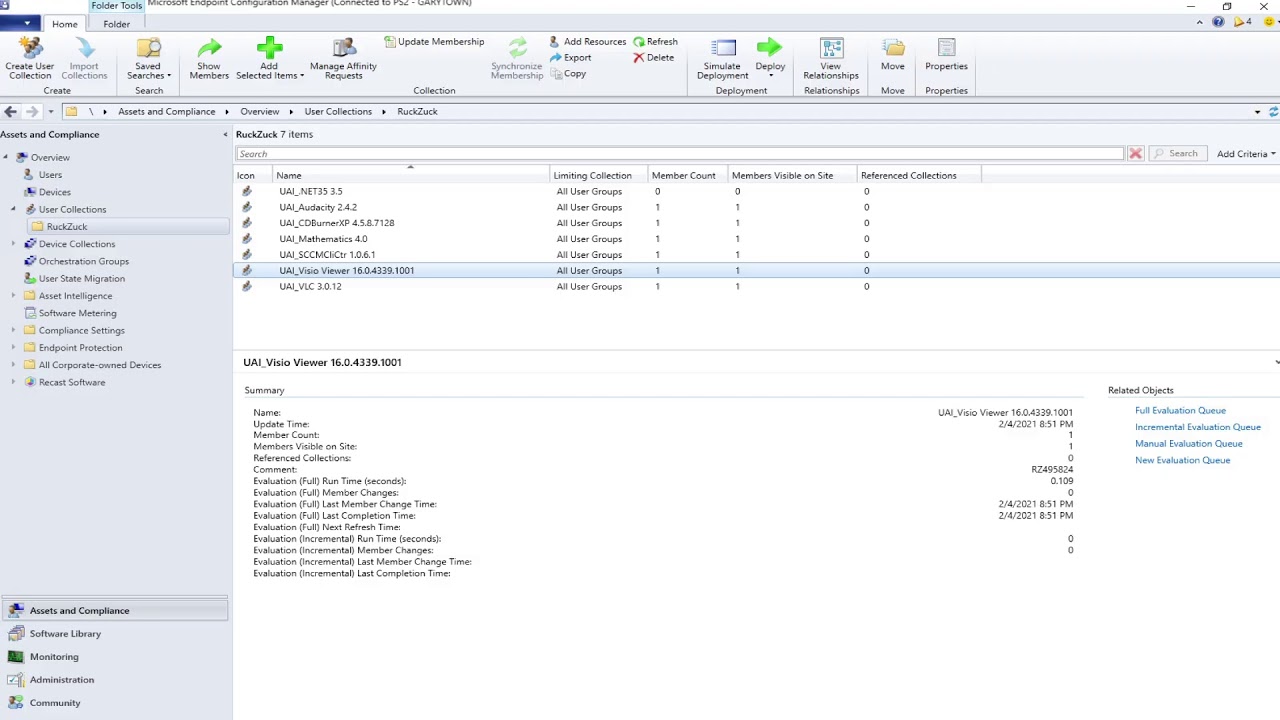Screen dimensions: 1280x720
Task: Expand the Endpoint Protection tree node
Action: pyautogui.click(x=14, y=348)
